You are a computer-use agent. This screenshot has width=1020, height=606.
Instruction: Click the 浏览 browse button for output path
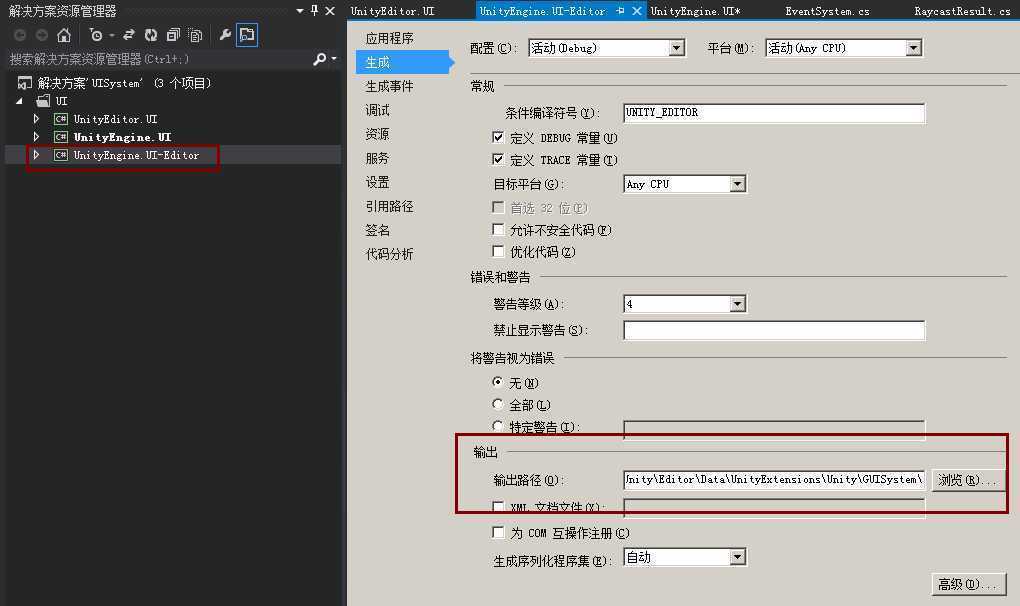(x=968, y=480)
